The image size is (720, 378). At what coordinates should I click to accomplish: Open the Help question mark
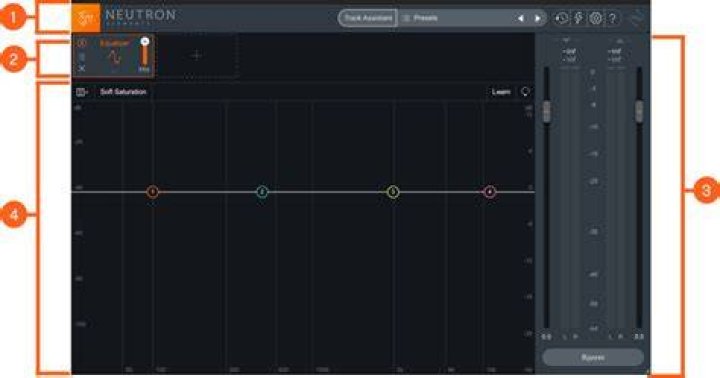pos(613,18)
